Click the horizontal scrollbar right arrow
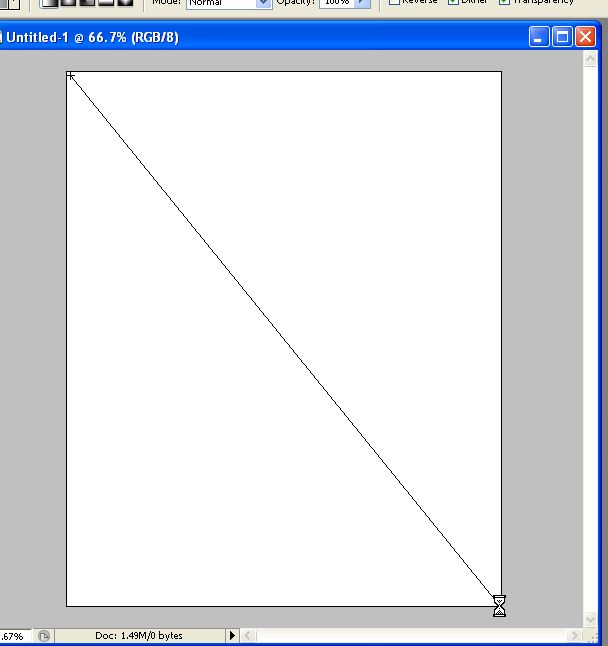Viewport: 608px width, 646px height. coord(574,635)
